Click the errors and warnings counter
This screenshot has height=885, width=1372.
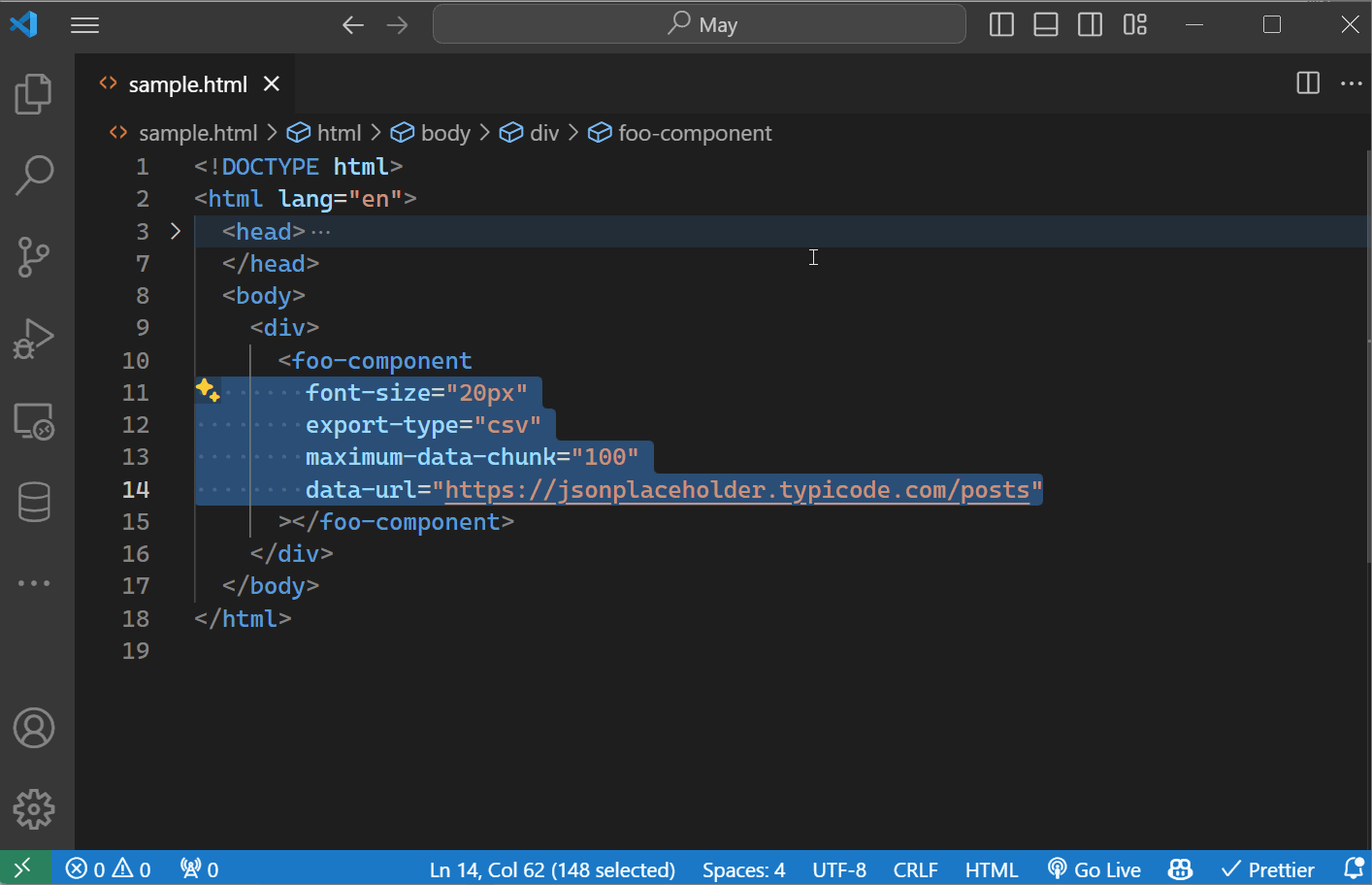click(x=107, y=869)
